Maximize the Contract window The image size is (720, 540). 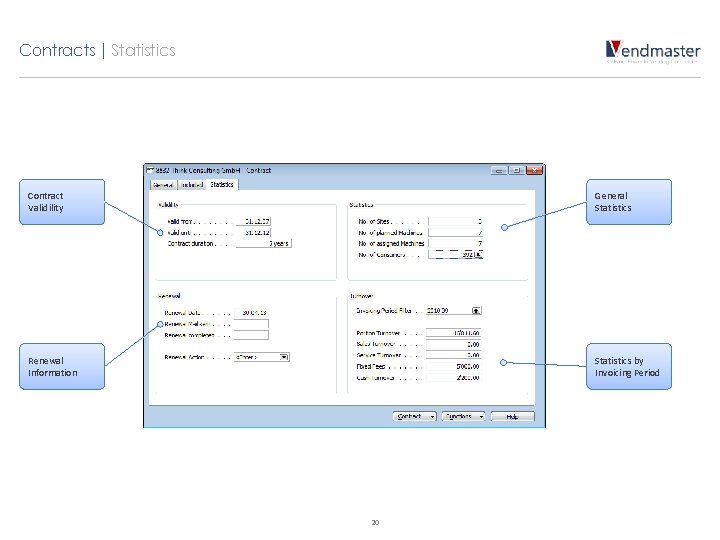coord(517,170)
